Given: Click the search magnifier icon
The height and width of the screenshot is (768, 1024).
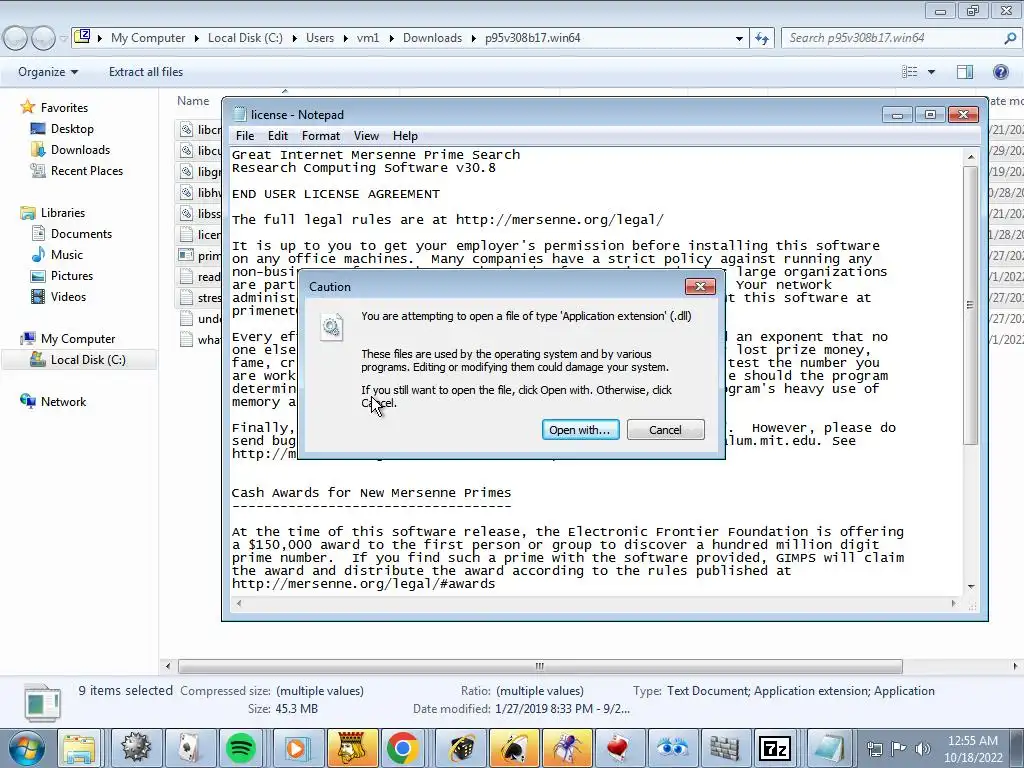Looking at the screenshot, I should click(x=1010, y=38).
